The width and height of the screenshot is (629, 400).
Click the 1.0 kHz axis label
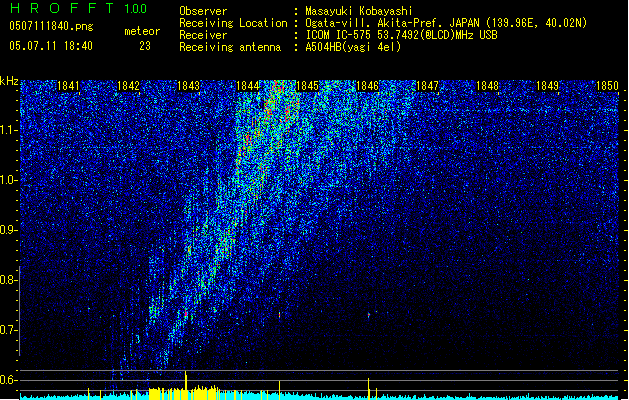pyautogui.click(x=9, y=180)
